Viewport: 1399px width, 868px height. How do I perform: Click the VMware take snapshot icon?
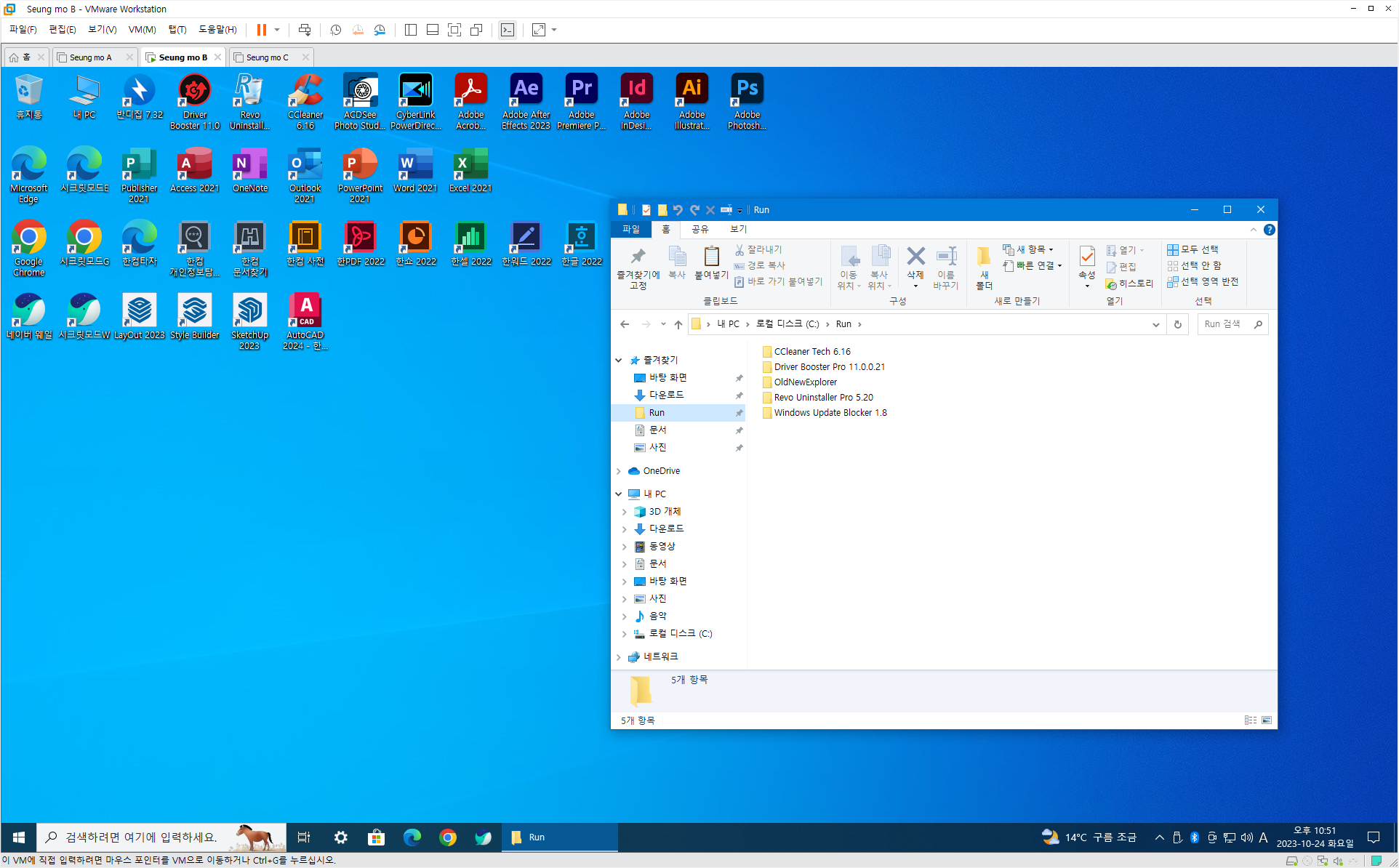(x=335, y=30)
